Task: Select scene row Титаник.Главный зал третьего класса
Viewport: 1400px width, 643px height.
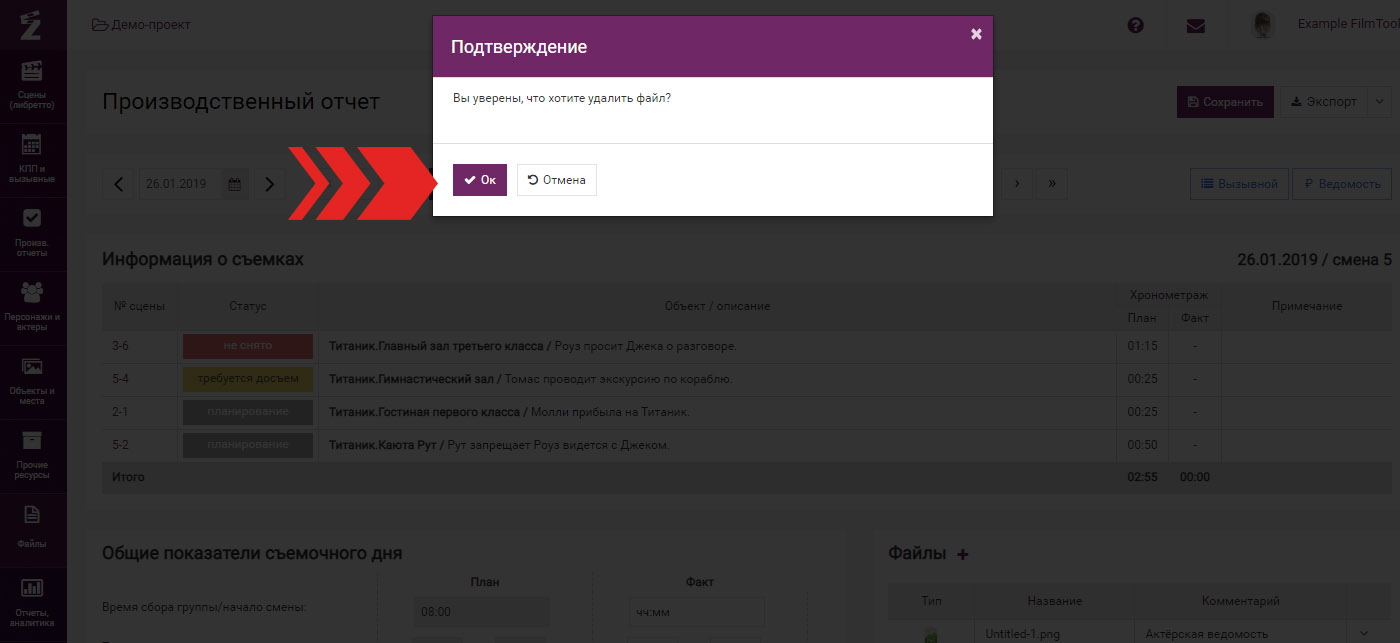Action: point(746,346)
